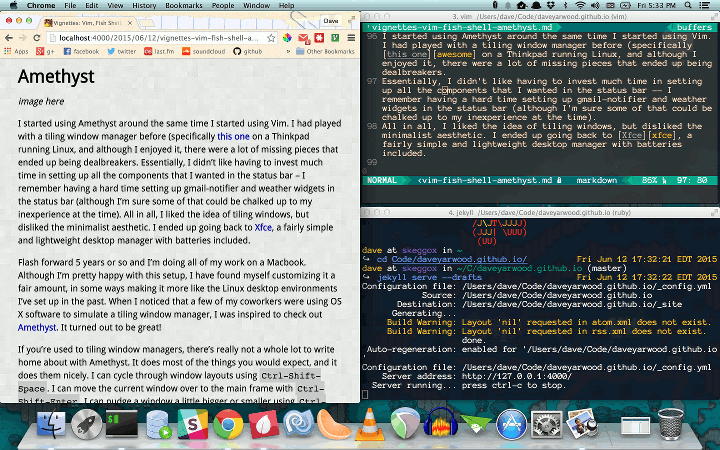This screenshot has width=720, height=450.
Task: Open a new tab in Chrome
Action: click(147, 22)
